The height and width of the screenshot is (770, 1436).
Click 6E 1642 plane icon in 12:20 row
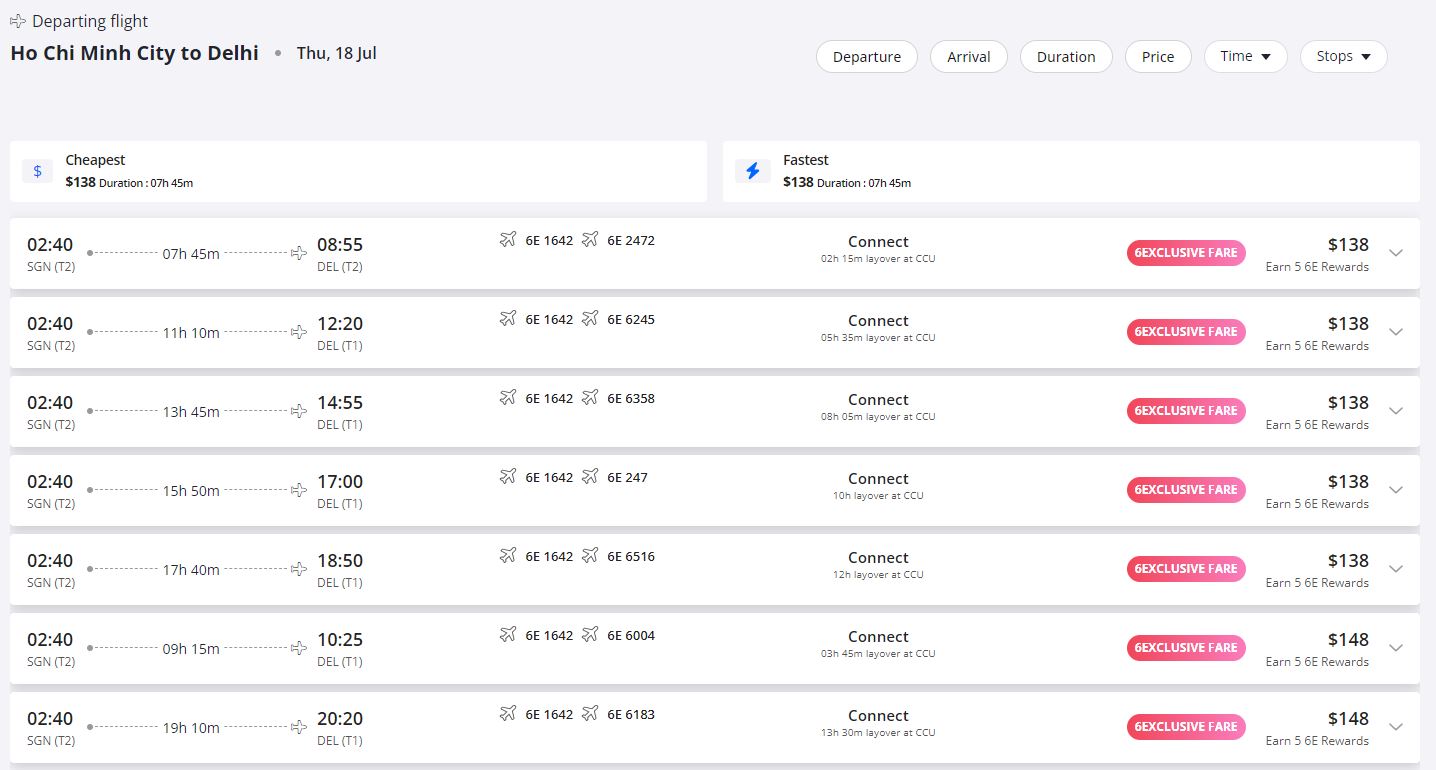(508, 318)
